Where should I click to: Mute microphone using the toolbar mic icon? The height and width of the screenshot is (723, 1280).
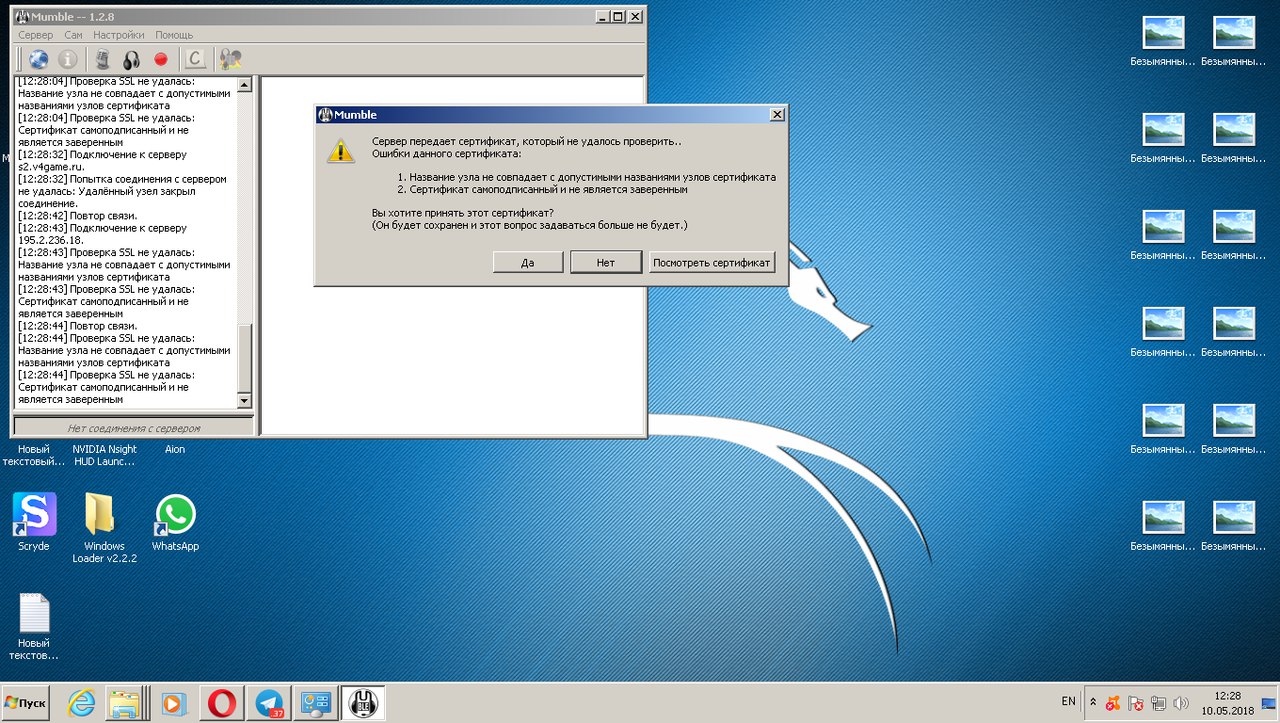(102, 60)
